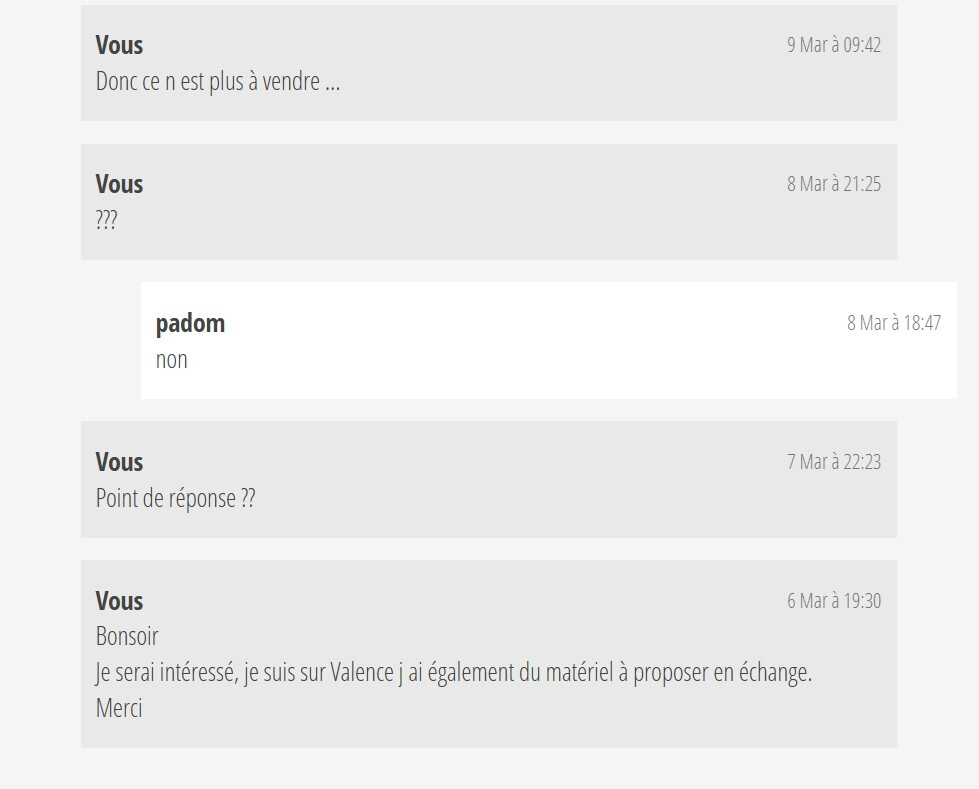Screen dimensions: 979x789
Task: Click 'Vous' on the 9 Mar message
Action: pyautogui.click(x=119, y=45)
